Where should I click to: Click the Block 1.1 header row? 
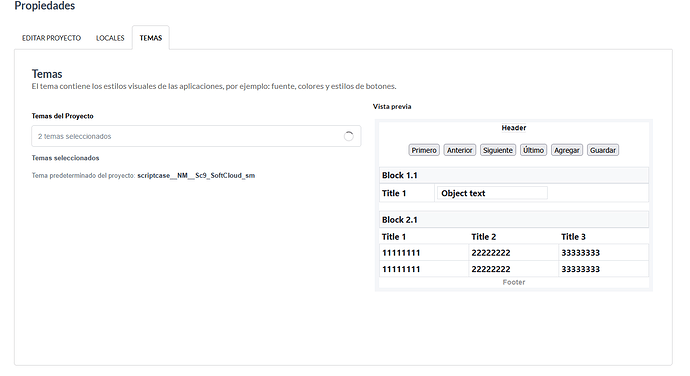point(514,175)
